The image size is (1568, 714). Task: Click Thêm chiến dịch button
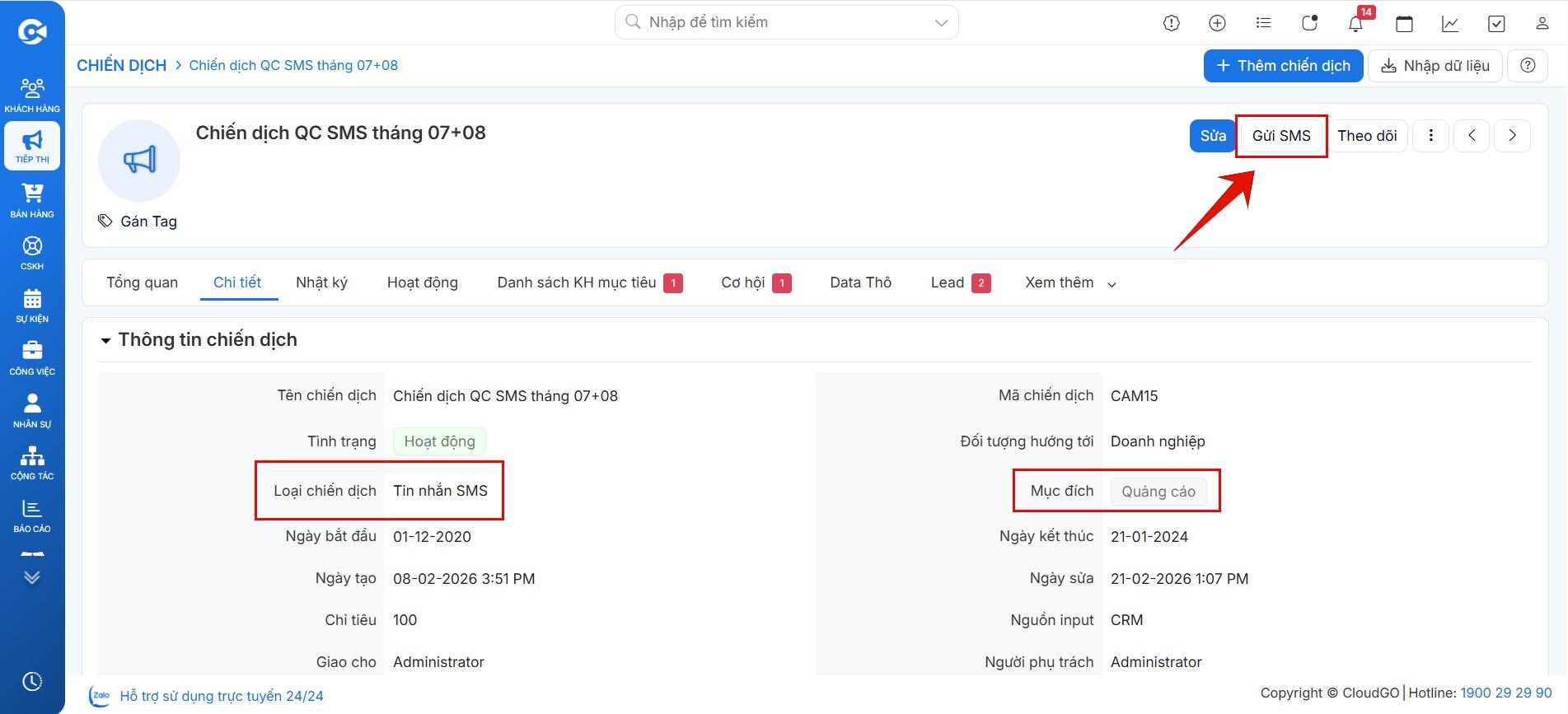point(1283,66)
